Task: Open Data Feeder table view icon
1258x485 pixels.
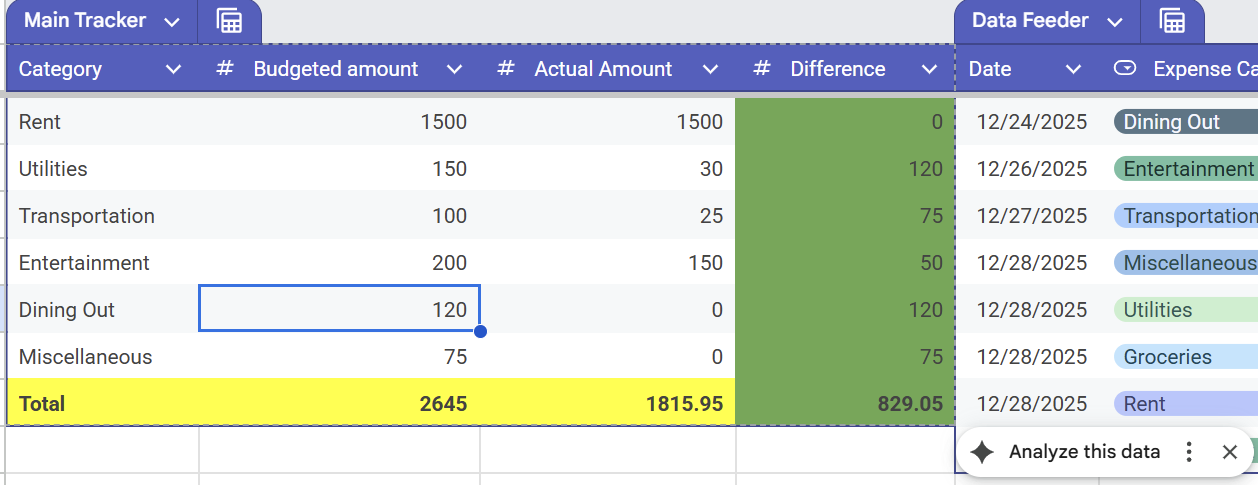Action: coord(1172,21)
